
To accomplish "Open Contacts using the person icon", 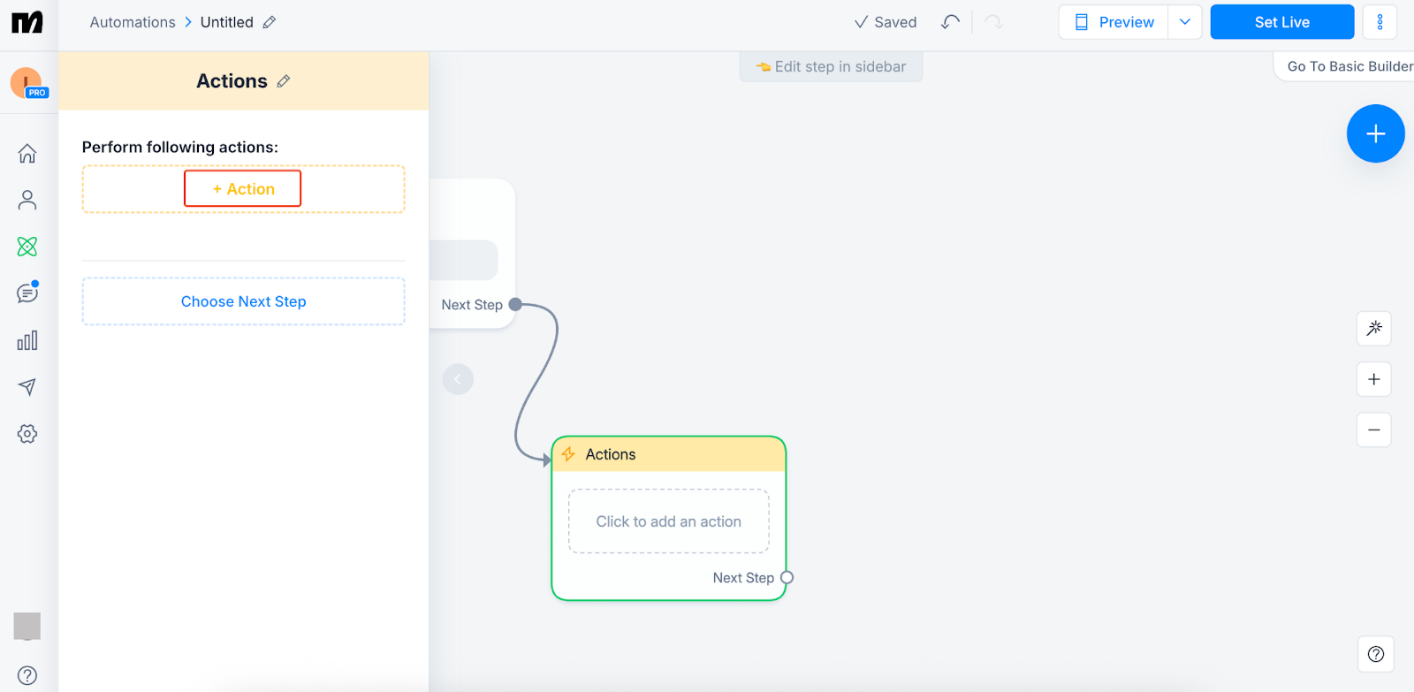I will [x=27, y=199].
